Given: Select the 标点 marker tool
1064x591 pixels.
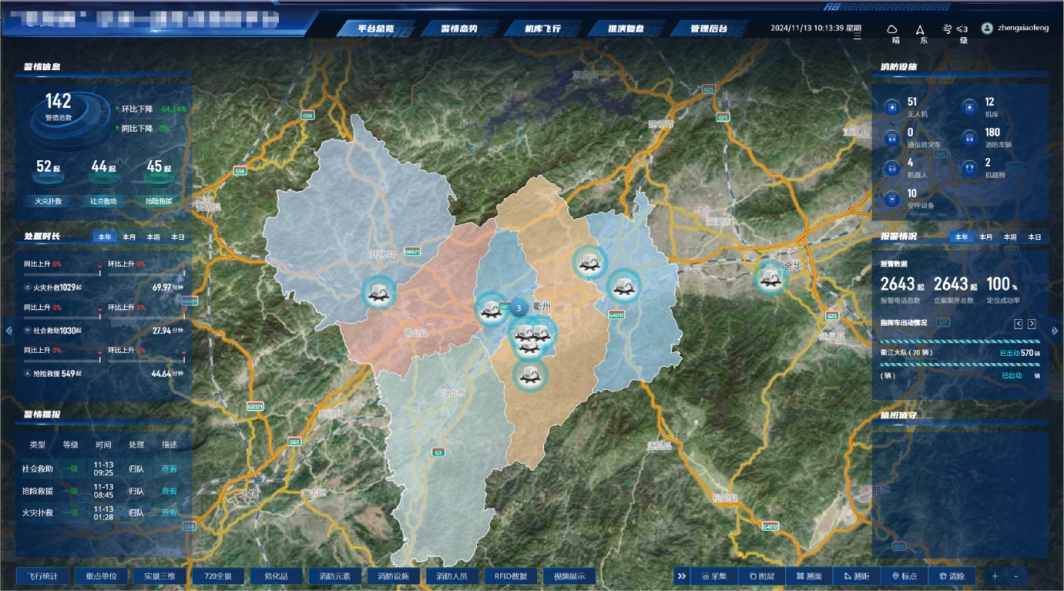Looking at the screenshot, I should coord(904,576).
